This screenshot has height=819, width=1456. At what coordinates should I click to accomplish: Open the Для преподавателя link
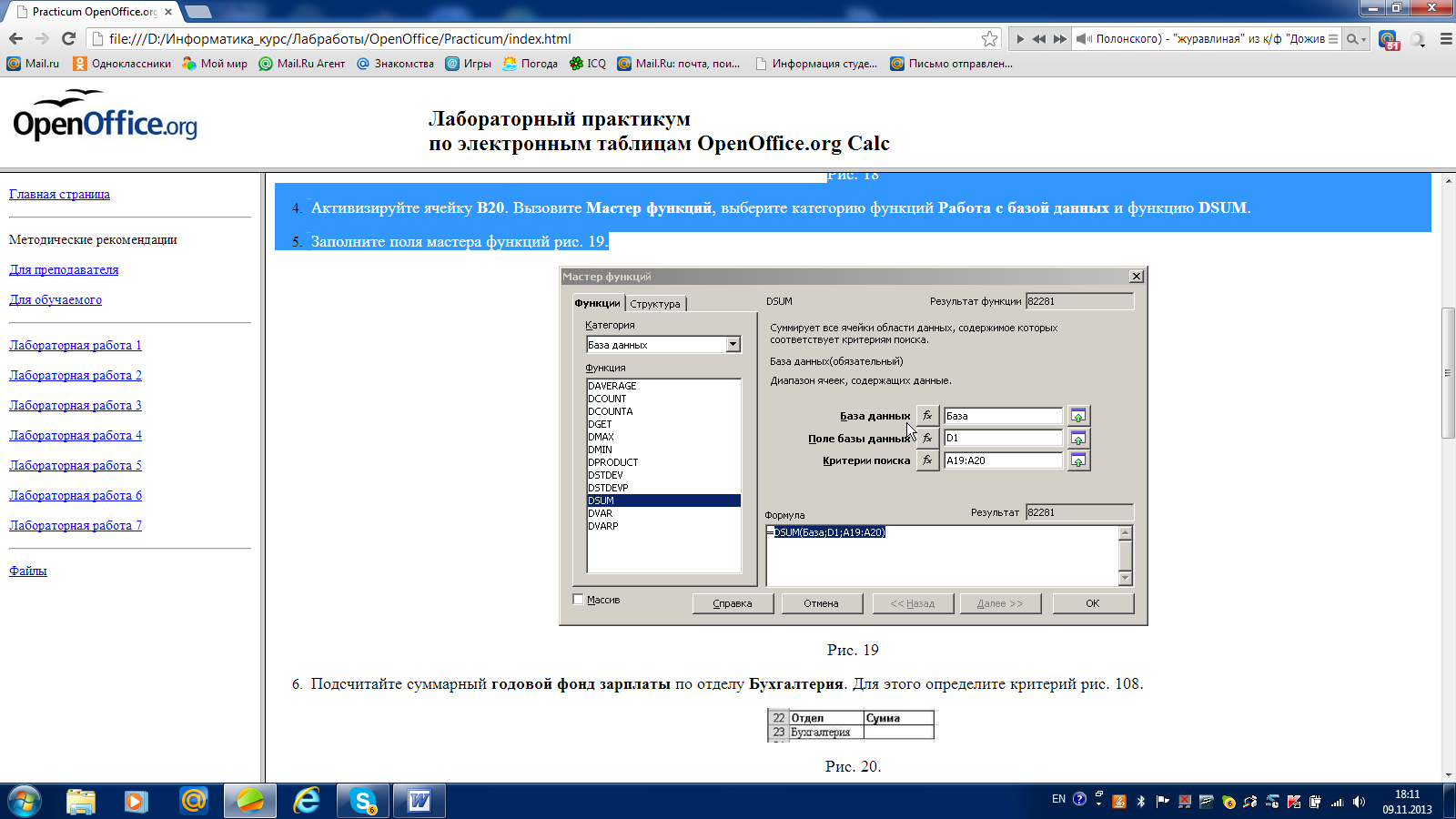click(x=64, y=269)
